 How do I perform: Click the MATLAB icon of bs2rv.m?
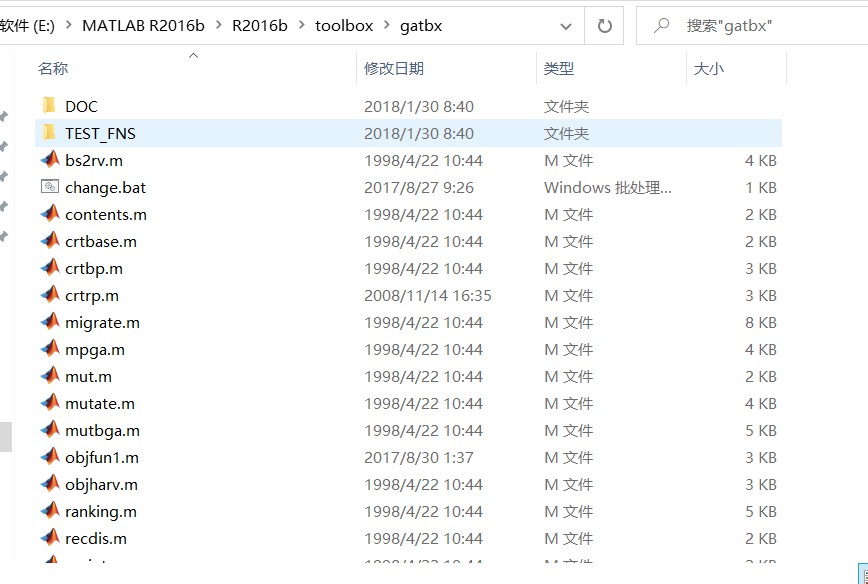(50, 159)
